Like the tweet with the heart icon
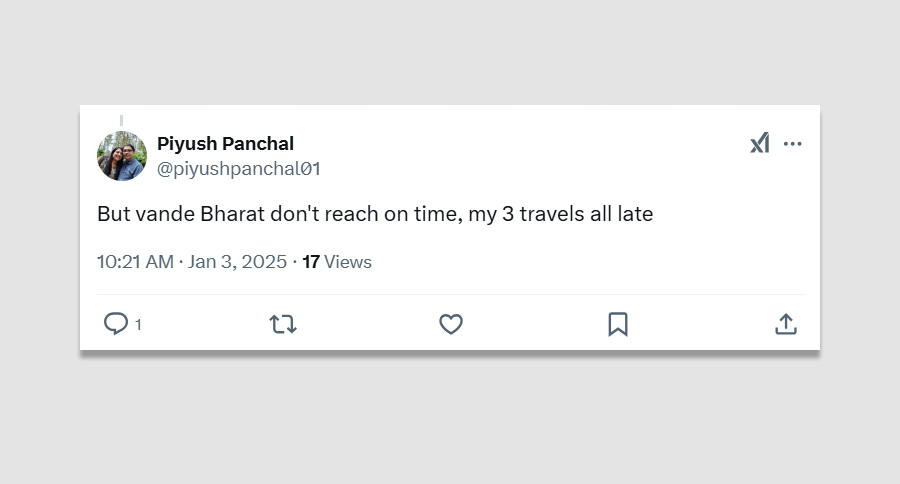900x484 pixels. (x=451, y=324)
